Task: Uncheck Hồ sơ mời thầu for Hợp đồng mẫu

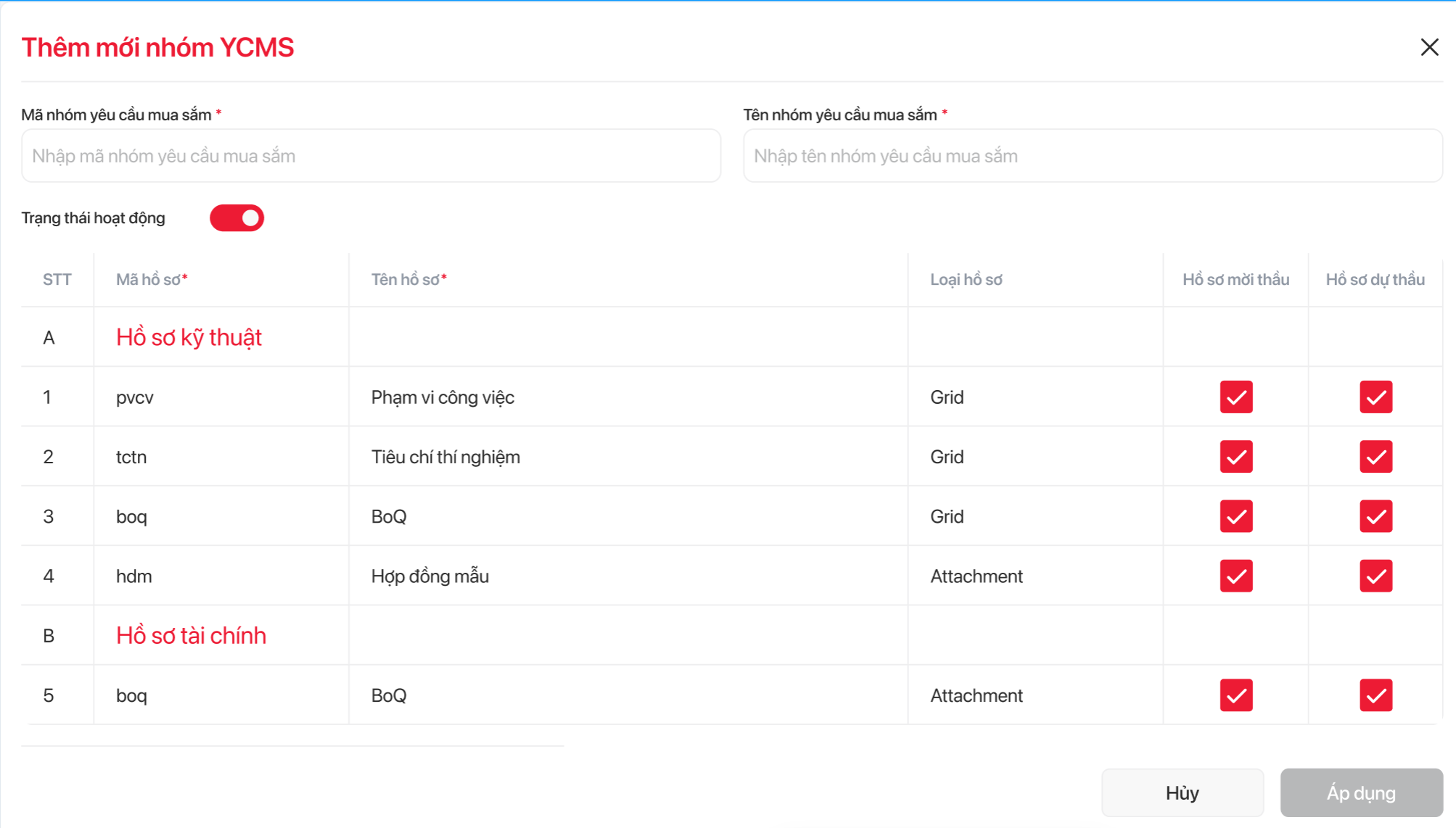Action: click(1235, 576)
